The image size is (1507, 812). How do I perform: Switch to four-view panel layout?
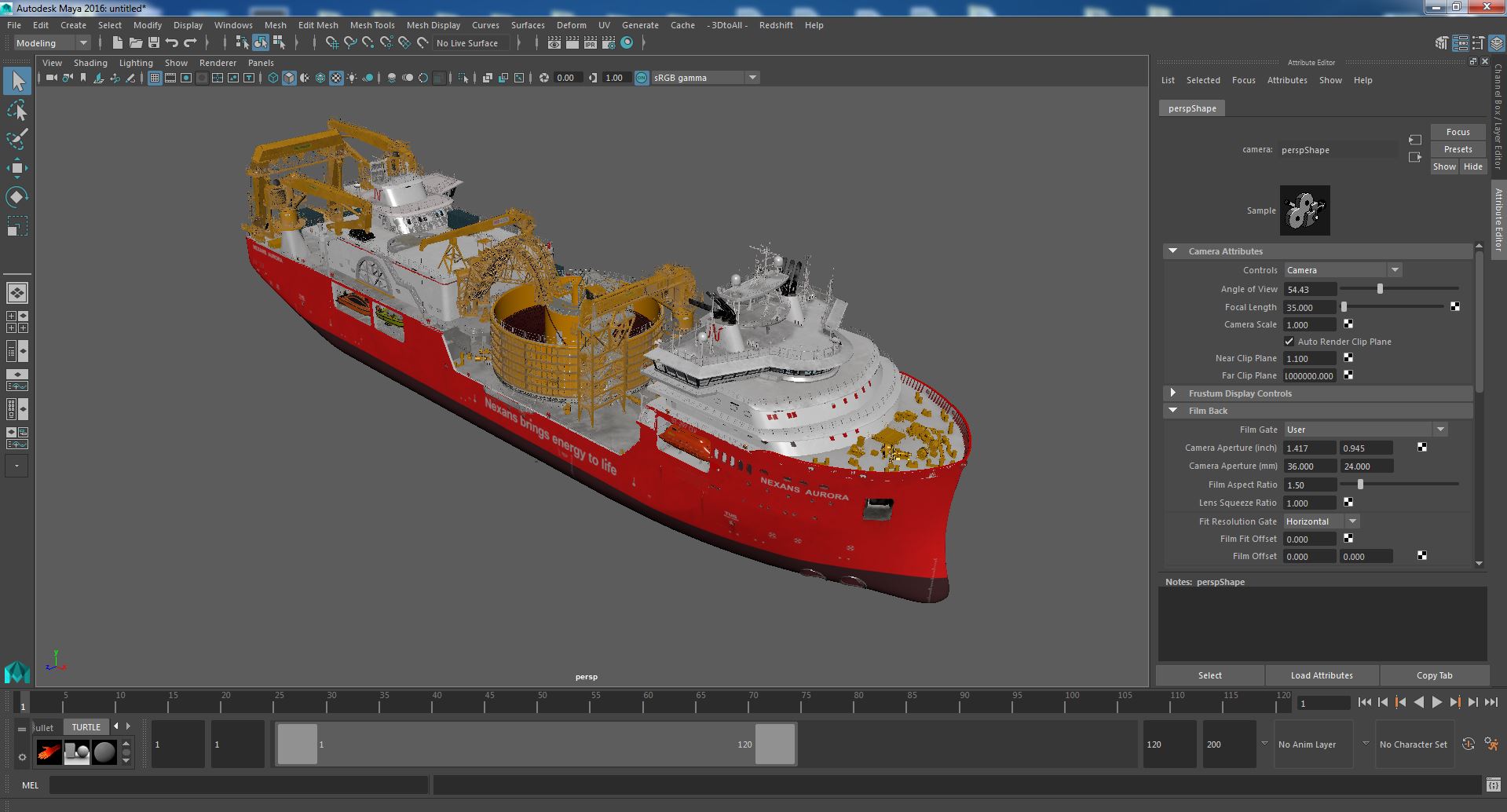(x=17, y=322)
